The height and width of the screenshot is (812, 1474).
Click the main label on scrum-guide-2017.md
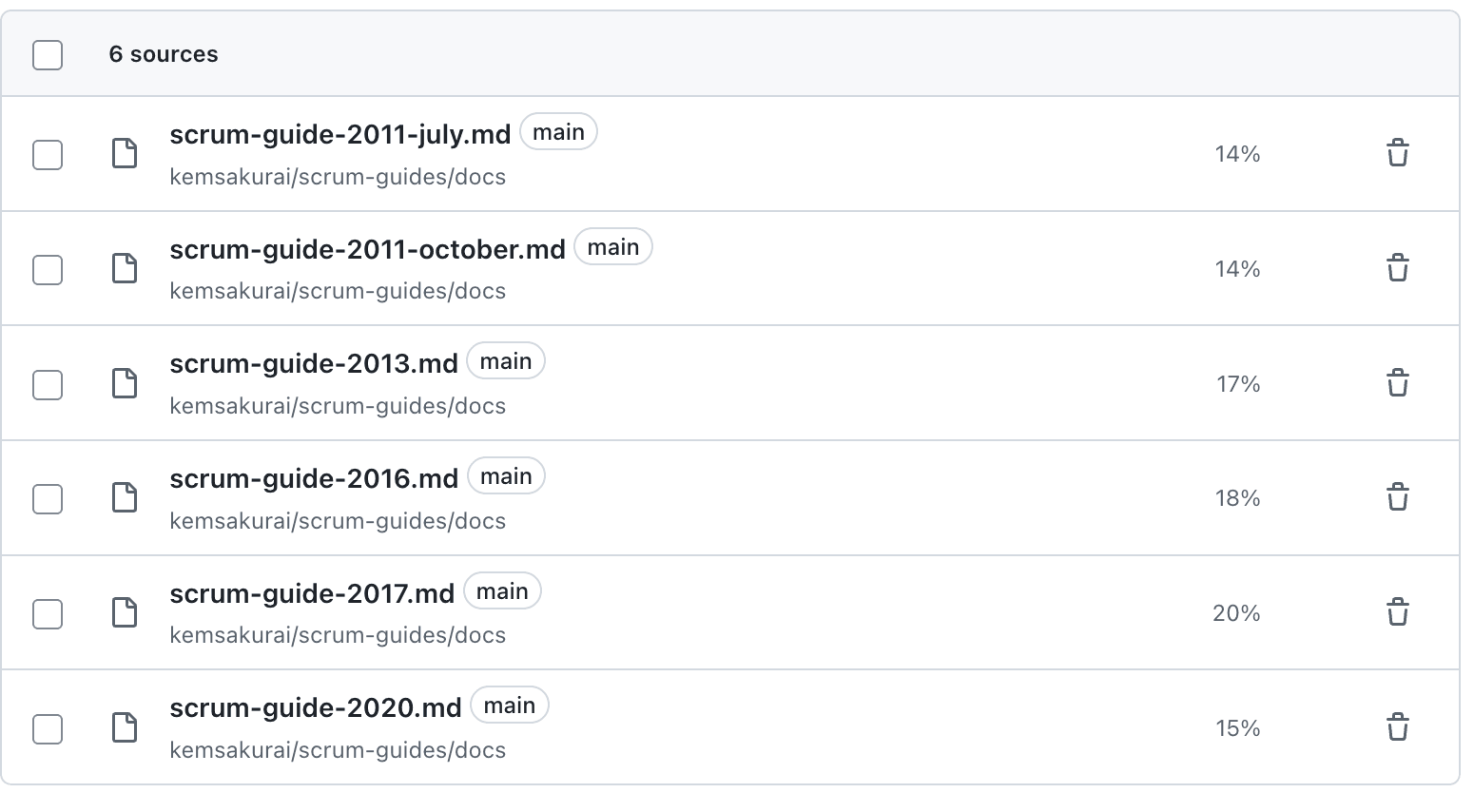[x=503, y=590]
